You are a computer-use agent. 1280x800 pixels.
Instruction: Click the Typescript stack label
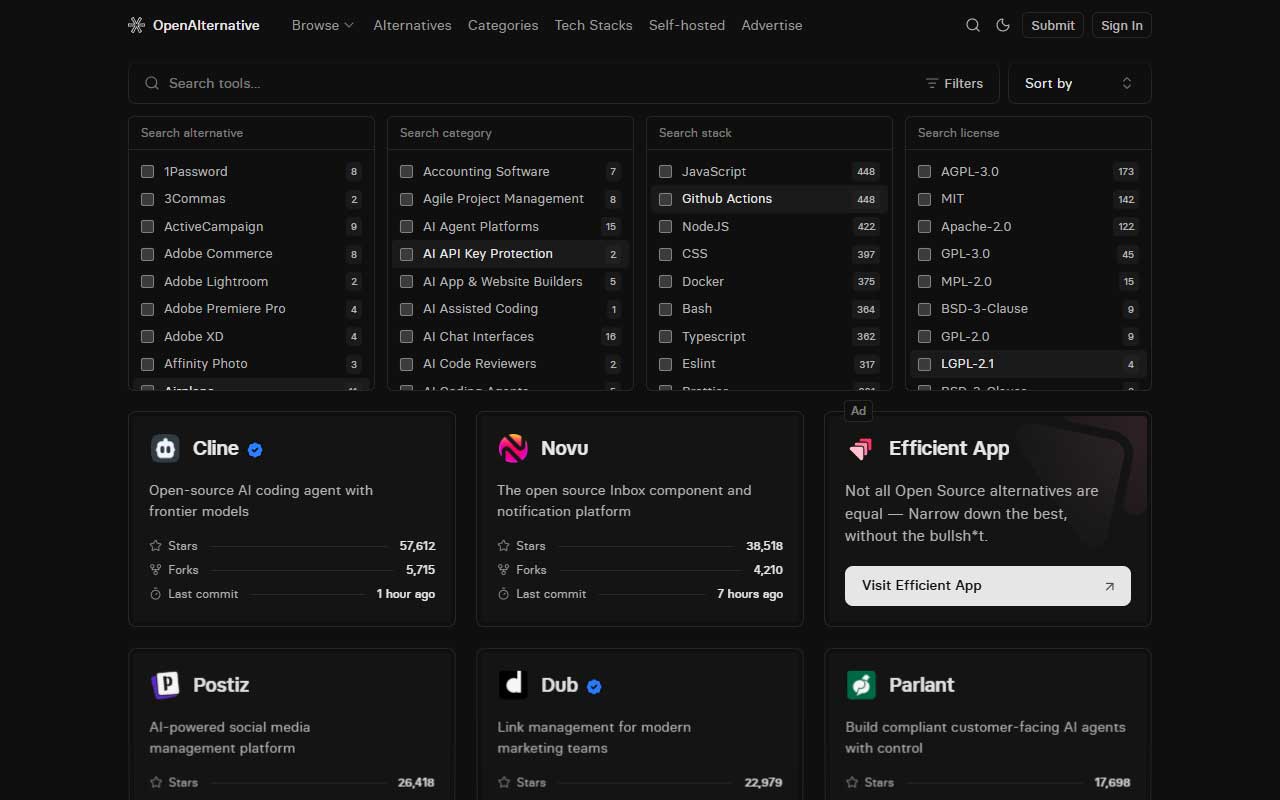pyautogui.click(x=714, y=337)
